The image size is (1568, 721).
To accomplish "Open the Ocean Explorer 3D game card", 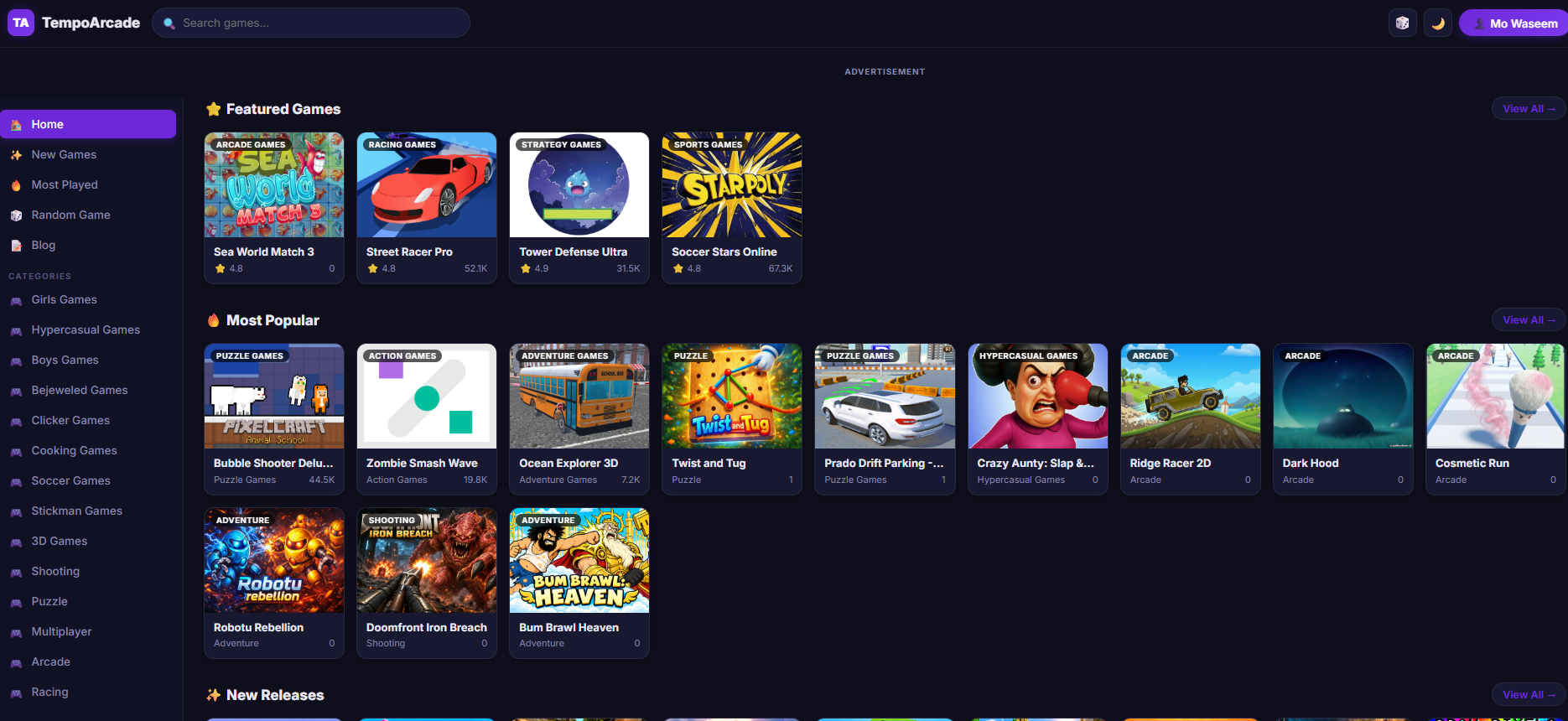I will pyautogui.click(x=579, y=419).
